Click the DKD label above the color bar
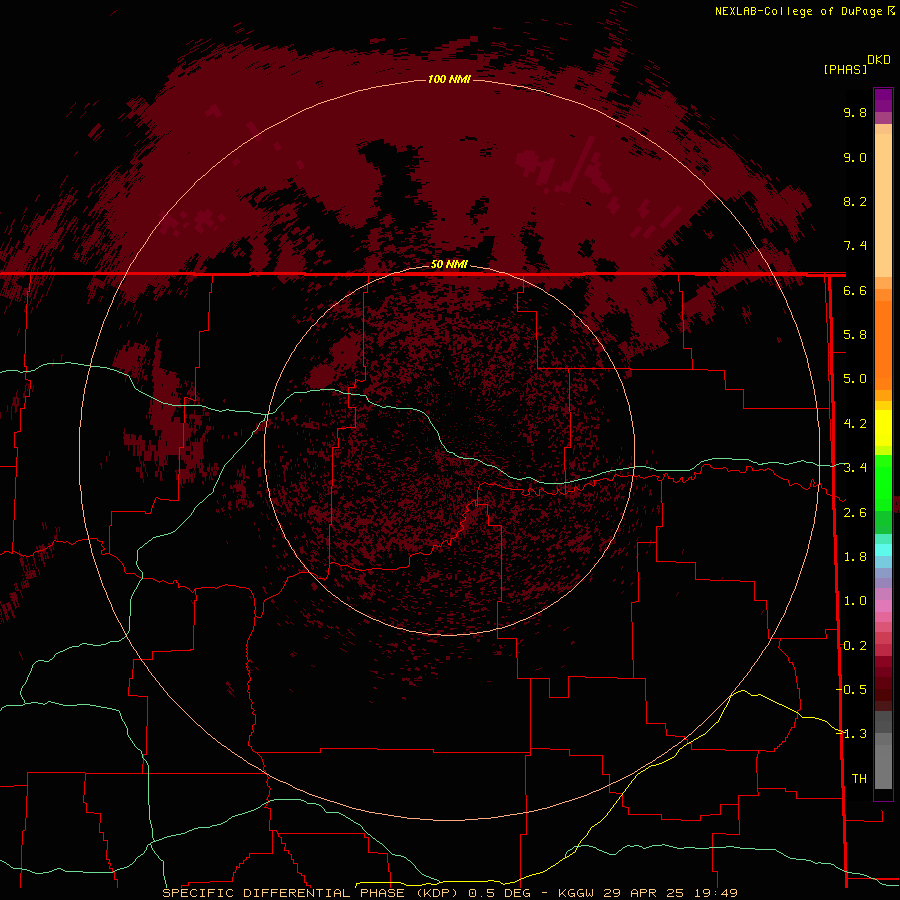 pos(879,60)
